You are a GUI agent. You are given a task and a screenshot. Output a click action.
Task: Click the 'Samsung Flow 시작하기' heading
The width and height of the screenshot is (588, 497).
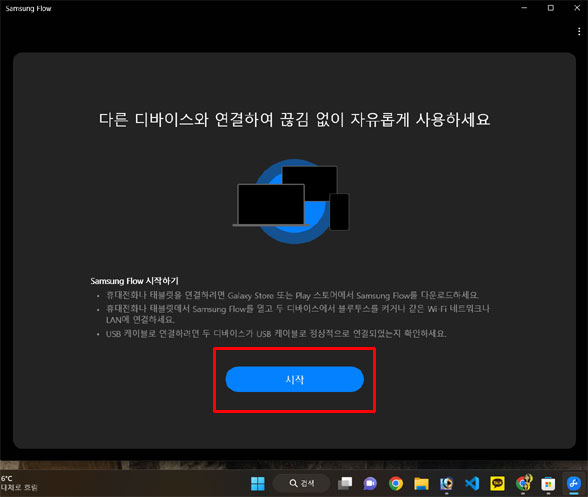(x=134, y=281)
